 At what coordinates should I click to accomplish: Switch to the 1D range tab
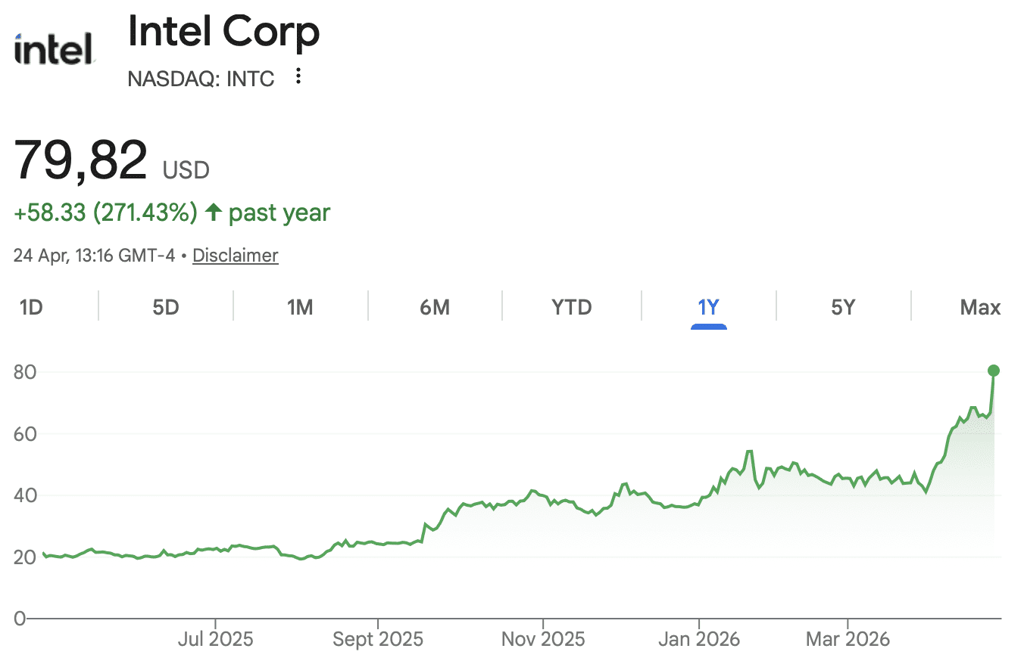pyautogui.click(x=31, y=307)
